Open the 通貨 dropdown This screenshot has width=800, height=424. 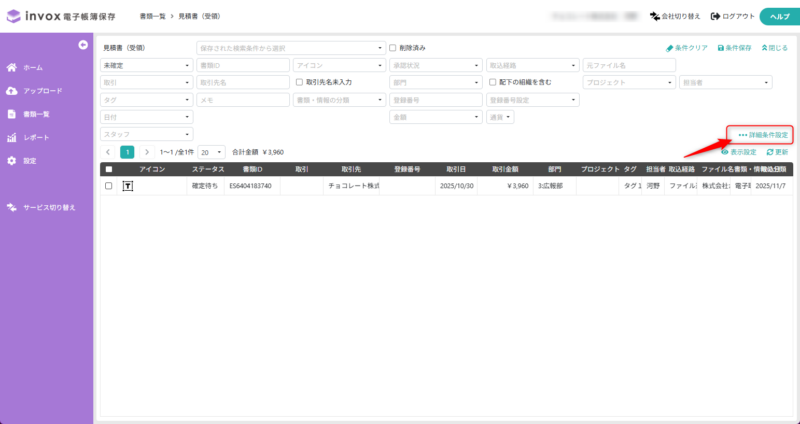coord(500,117)
